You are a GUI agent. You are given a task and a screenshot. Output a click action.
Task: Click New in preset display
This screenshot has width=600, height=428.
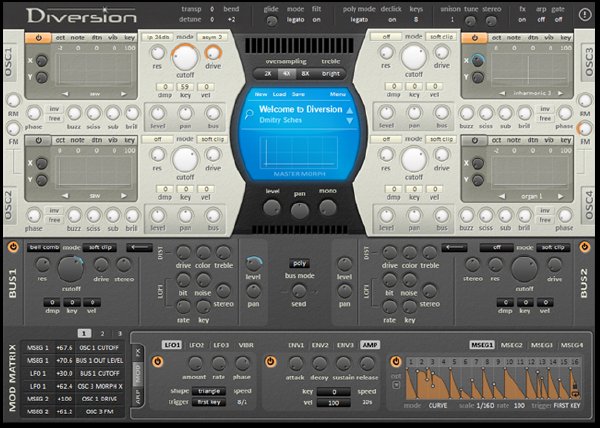click(261, 94)
